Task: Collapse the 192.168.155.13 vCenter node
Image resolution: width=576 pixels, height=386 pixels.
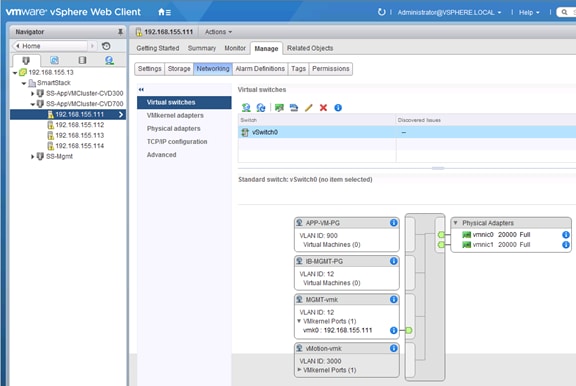Action: point(15,73)
